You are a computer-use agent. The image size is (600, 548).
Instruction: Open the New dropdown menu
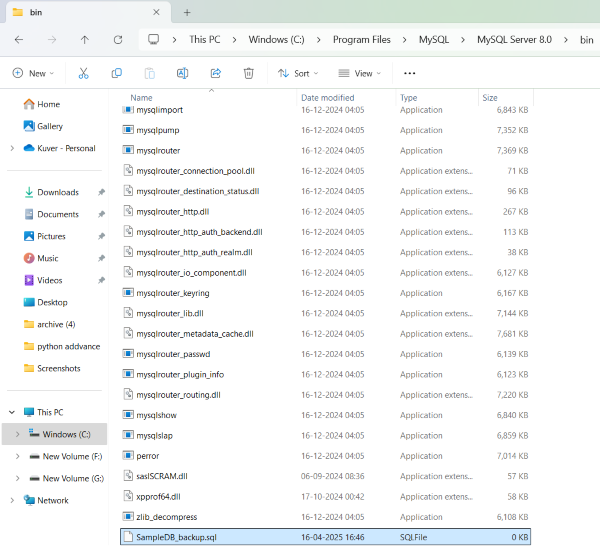tap(33, 73)
